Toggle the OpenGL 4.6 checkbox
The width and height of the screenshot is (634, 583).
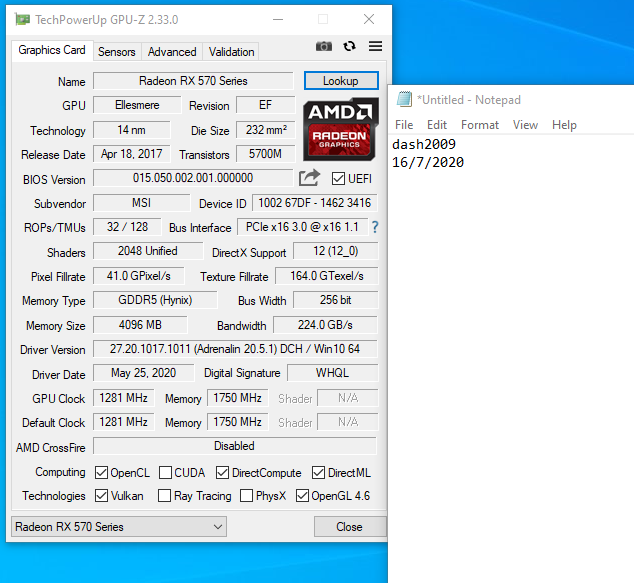tap(302, 495)
